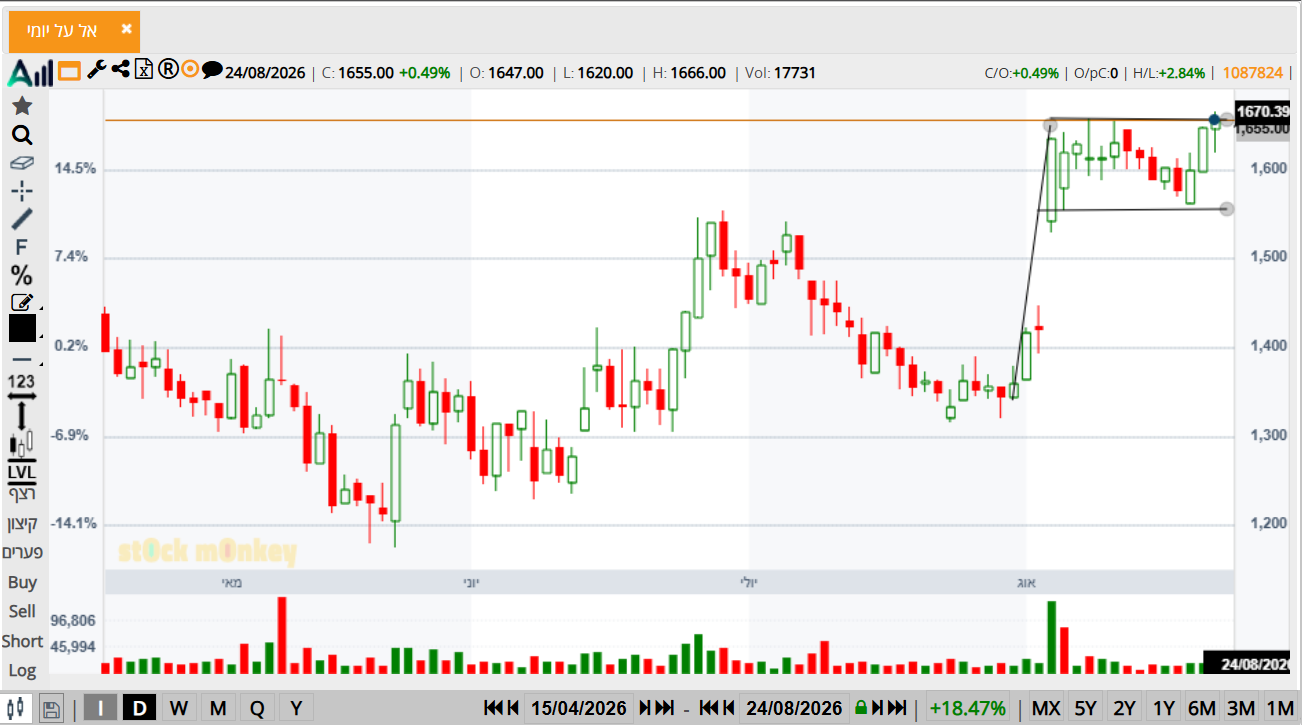The height and width of the screenshot is (727, 1302).
Task: Toggle the crosshair cursor tool
Action: click(x=22, y=191)
